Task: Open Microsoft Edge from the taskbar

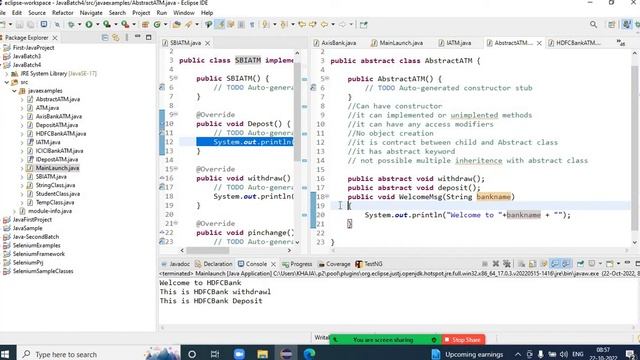Action: pos(309,353)
